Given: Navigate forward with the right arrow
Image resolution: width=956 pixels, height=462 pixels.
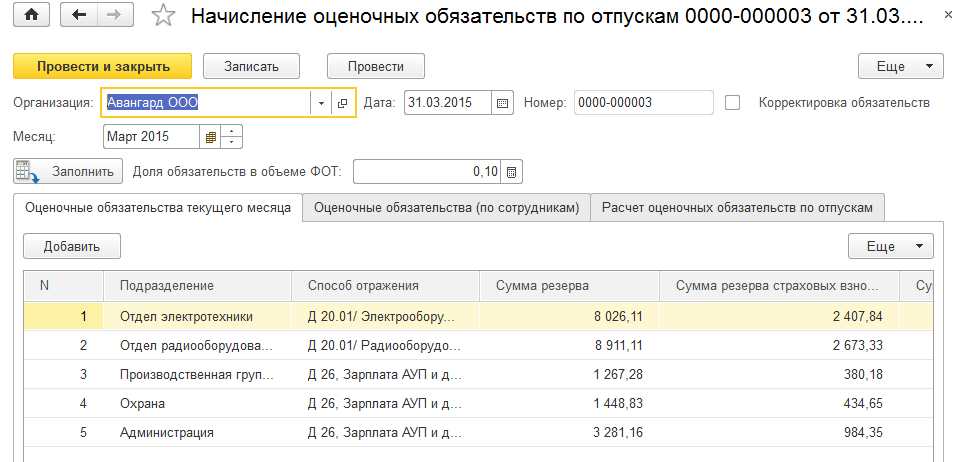Looking at the screenshot, I should (113, 16).
